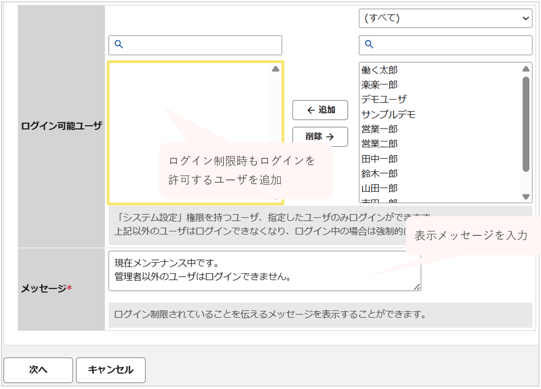Click the left user search field
The width and height of the screenshot is (541, 389).
pos(195,45)
